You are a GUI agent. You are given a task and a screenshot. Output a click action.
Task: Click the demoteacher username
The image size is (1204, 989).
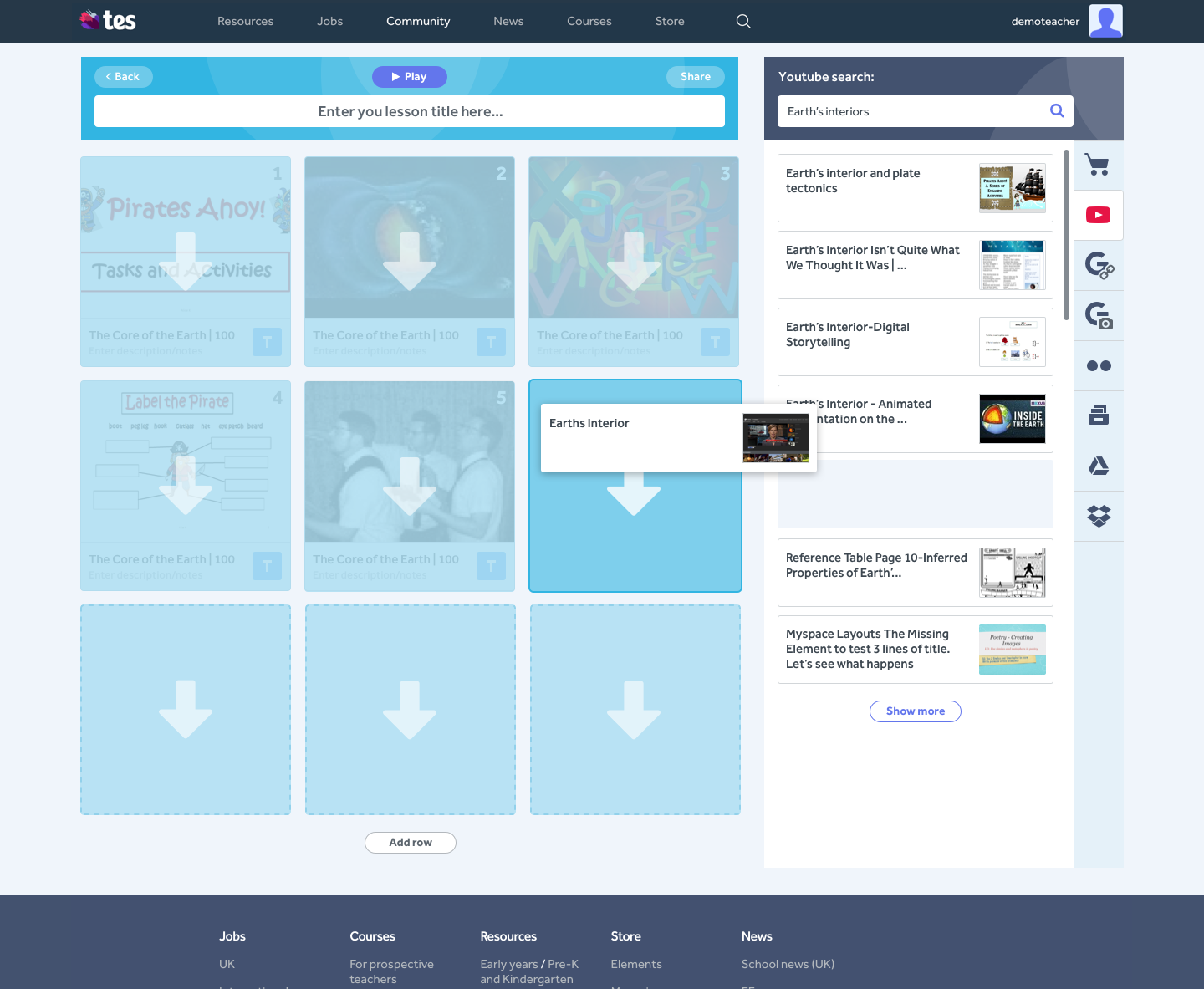(1045, 21)
